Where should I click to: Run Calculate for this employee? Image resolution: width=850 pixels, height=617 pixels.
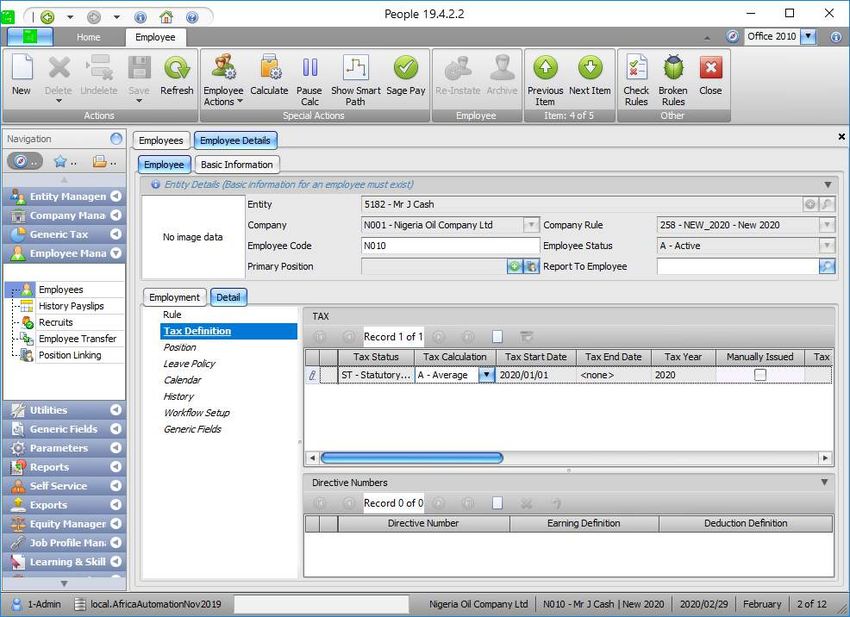(x=269, y=76)
